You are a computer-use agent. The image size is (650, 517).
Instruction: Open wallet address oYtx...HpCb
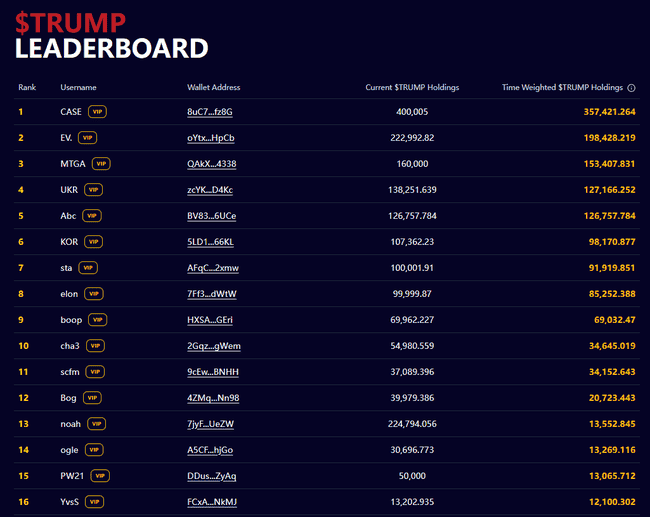(211, 138)
